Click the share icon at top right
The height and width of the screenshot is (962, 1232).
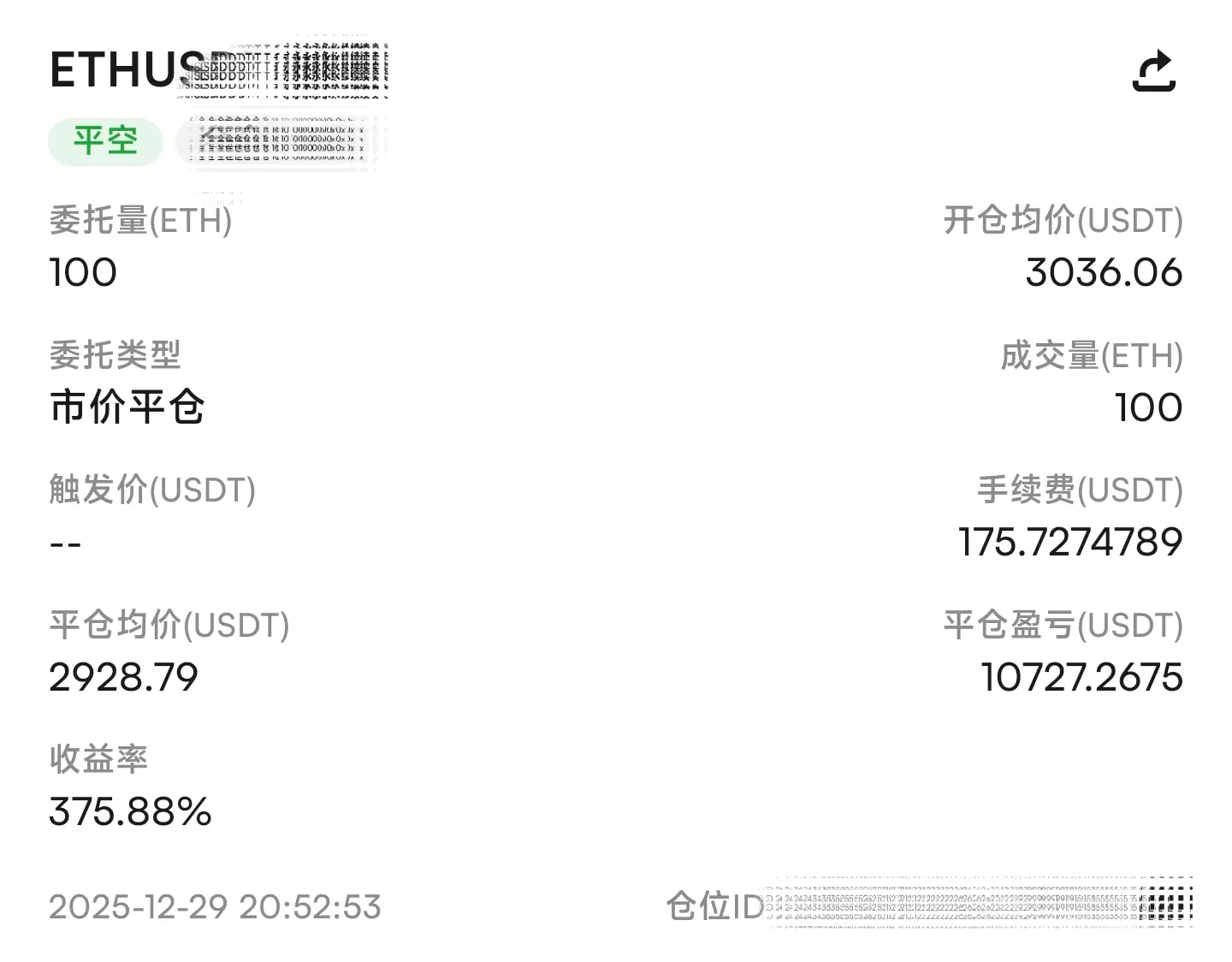pyautogui.click(x=1154, y=72)
